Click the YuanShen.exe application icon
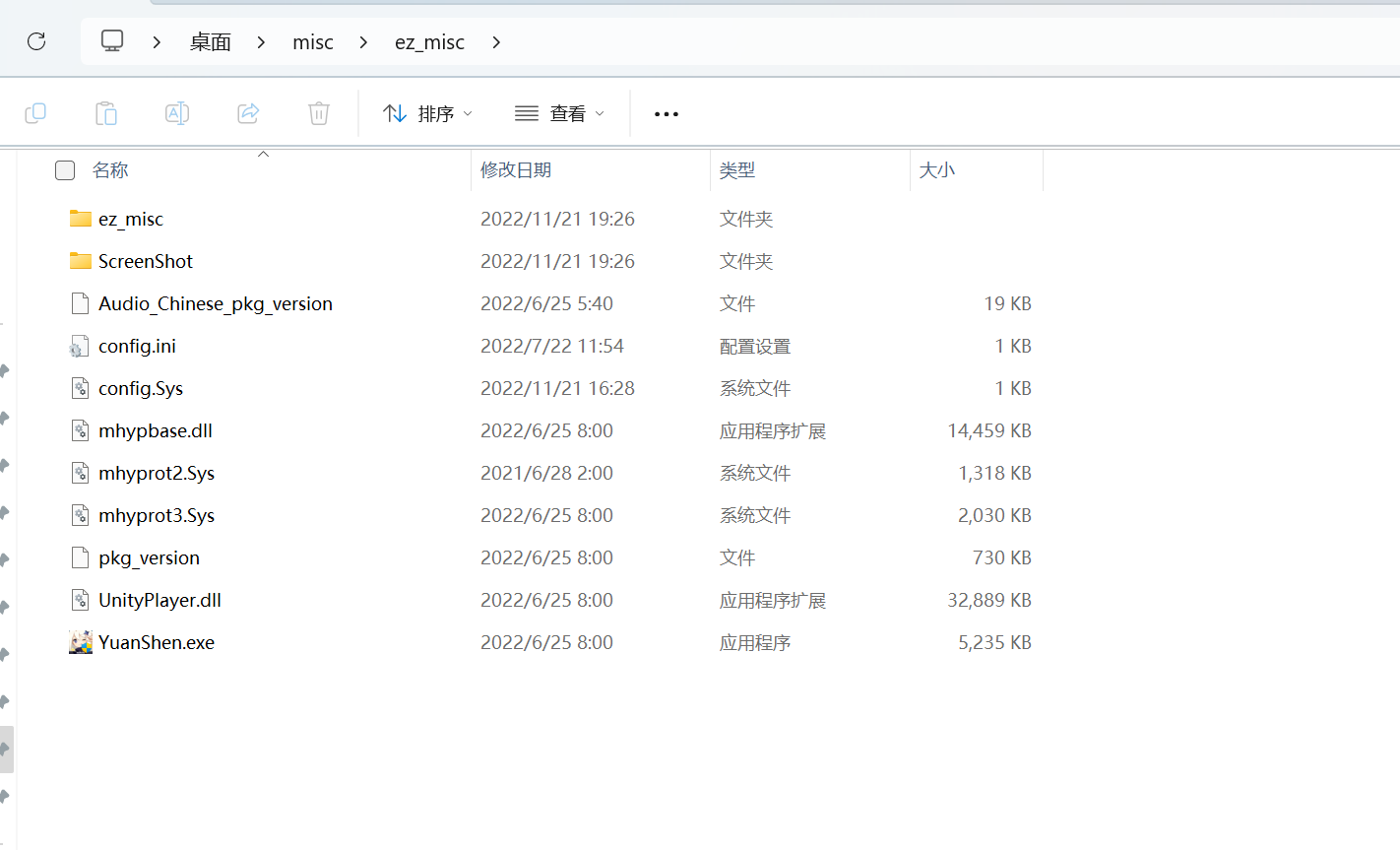The image size is (1400, 850). [81, 642]
